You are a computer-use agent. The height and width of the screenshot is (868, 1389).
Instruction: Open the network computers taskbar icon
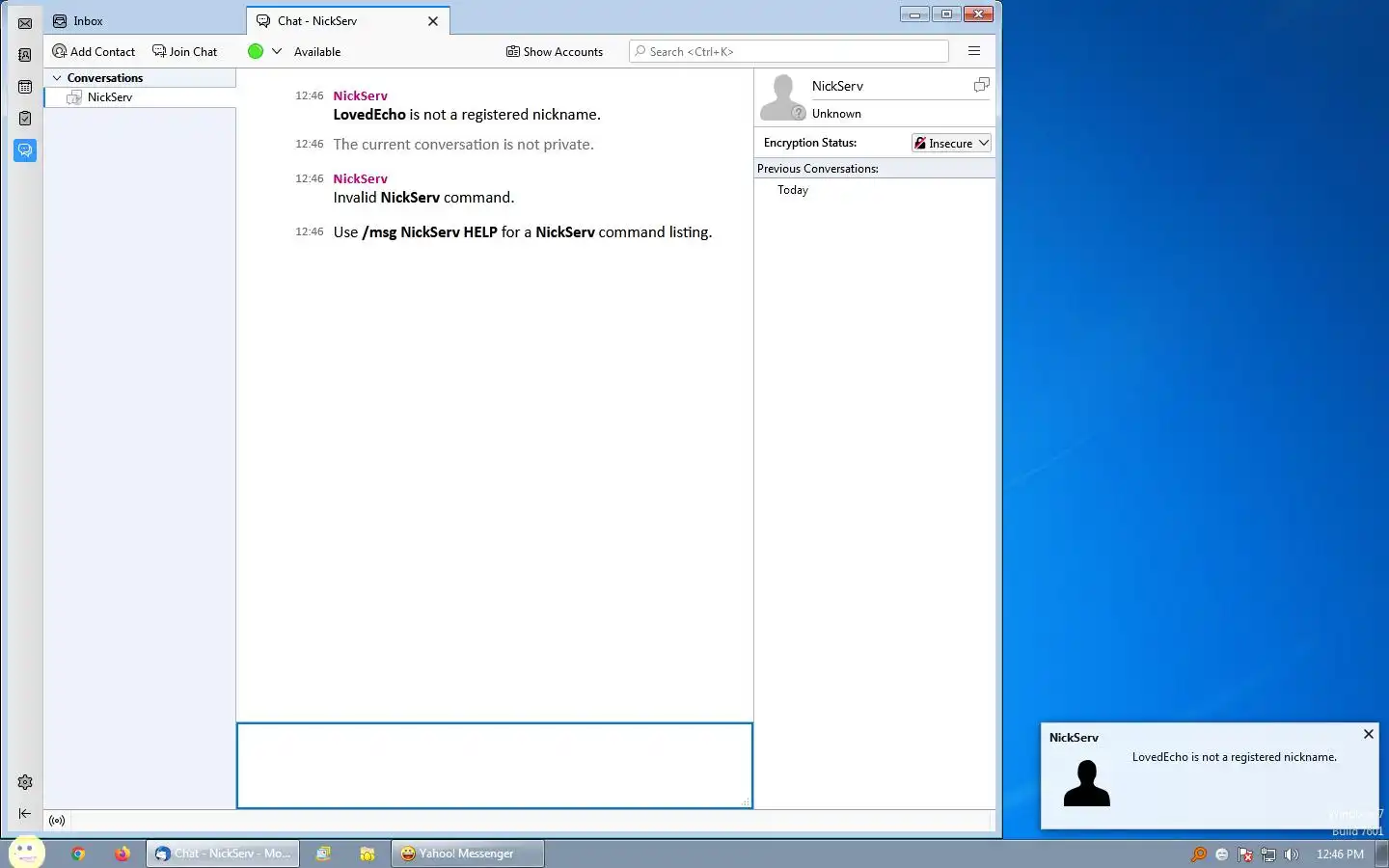[323, 854]
